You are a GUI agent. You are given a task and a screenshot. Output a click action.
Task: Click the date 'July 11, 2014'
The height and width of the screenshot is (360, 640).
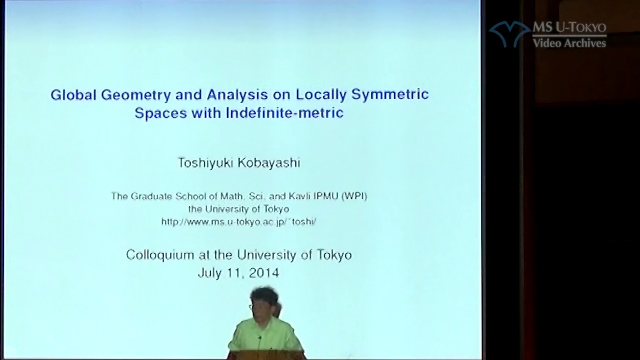point(238,273)
